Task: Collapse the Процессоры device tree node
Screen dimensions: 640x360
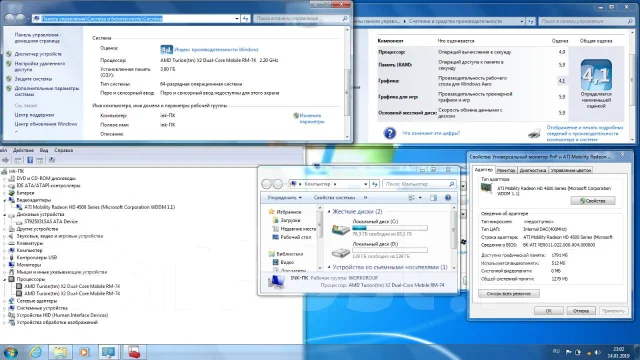Action: click(4, 279)
